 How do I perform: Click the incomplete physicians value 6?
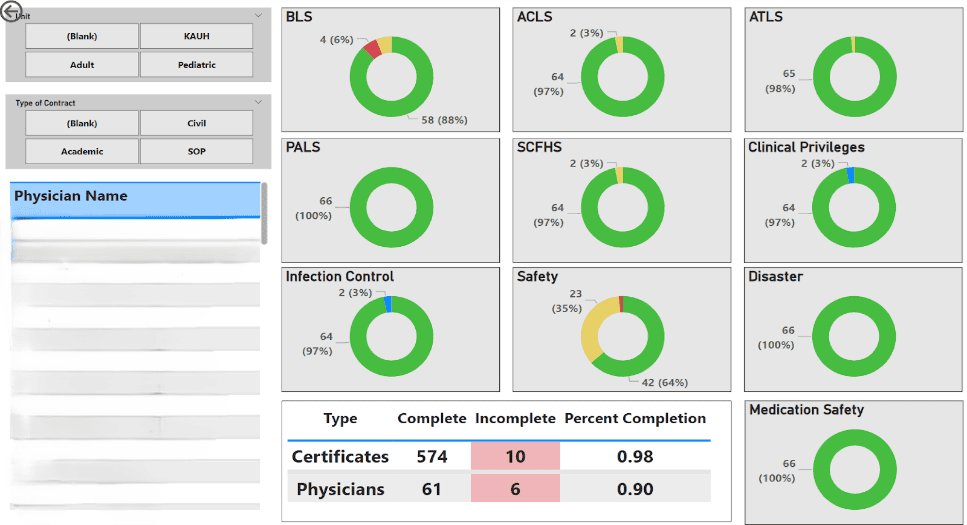[x=516, y=489]
